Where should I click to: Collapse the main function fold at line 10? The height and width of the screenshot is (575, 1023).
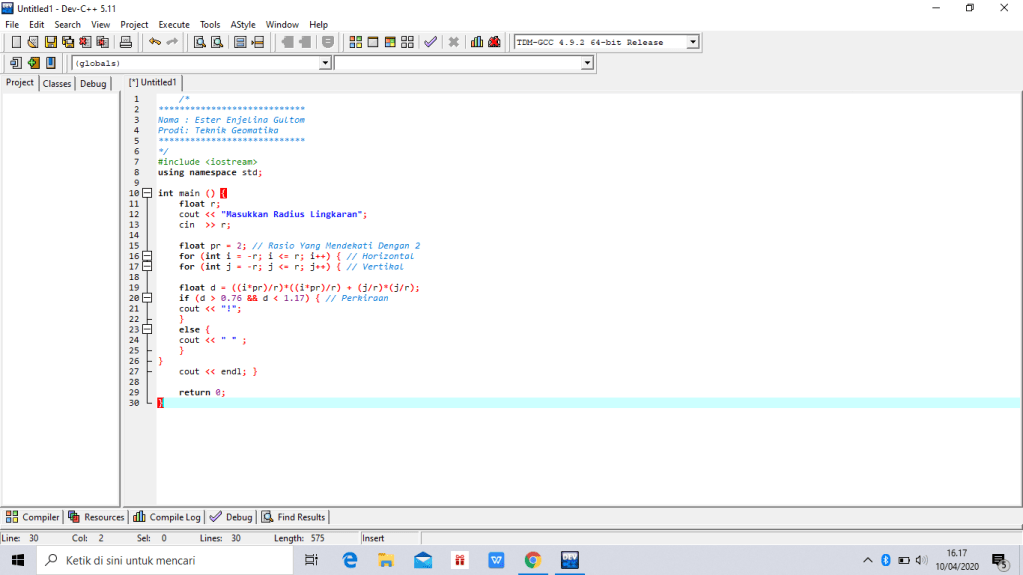(146, 193)
